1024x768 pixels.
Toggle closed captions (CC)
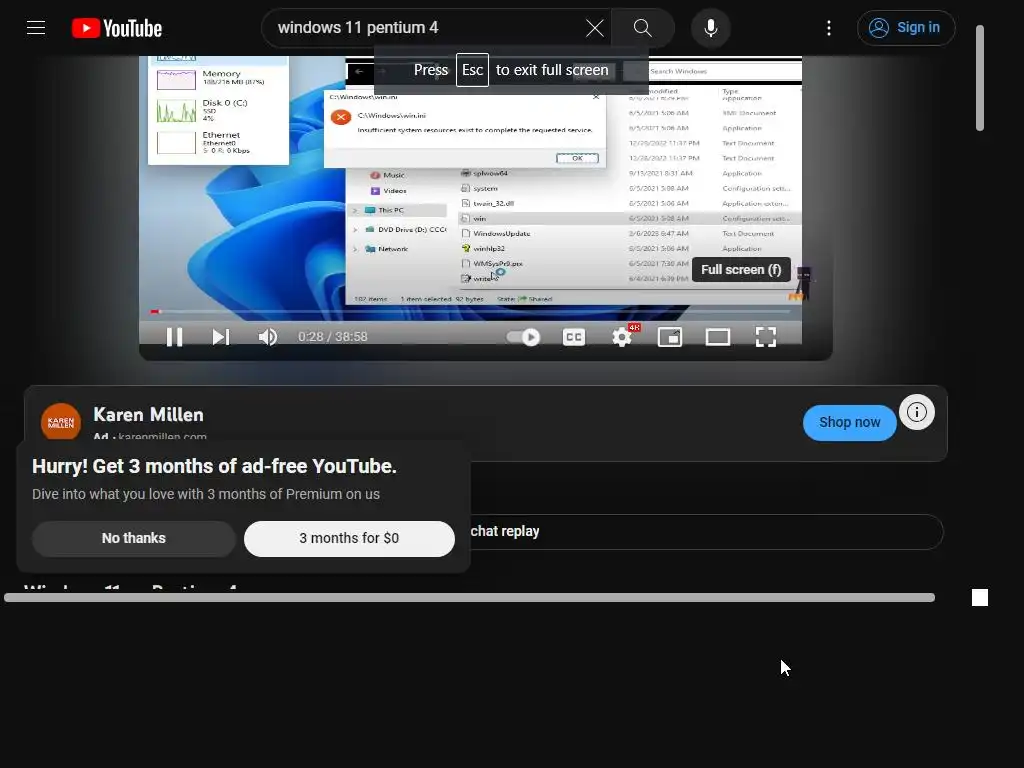[573, 337]
